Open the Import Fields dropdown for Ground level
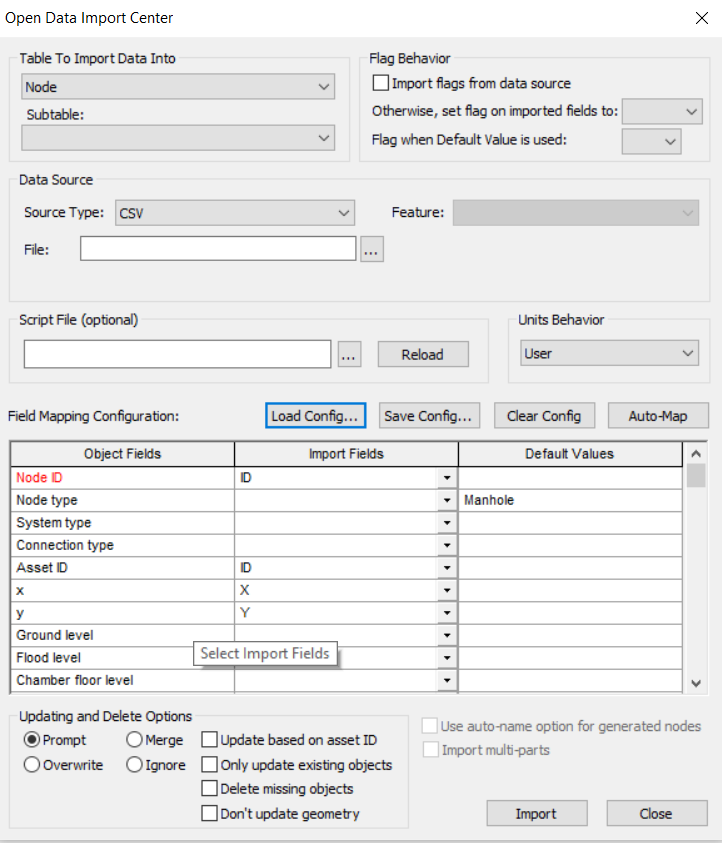722x843 pixels. click(x=447, y=635)
